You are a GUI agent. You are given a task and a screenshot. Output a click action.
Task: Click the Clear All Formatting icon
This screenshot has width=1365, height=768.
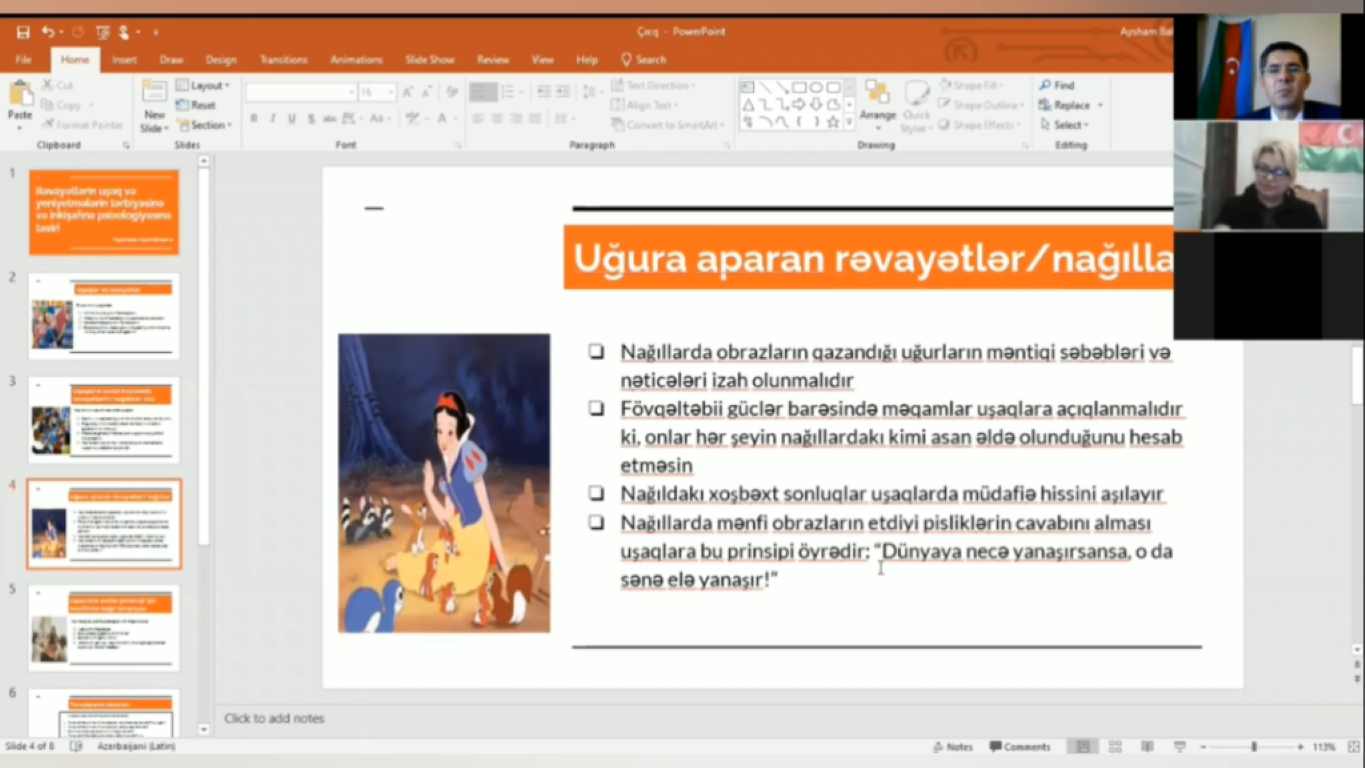click(452, 92)
